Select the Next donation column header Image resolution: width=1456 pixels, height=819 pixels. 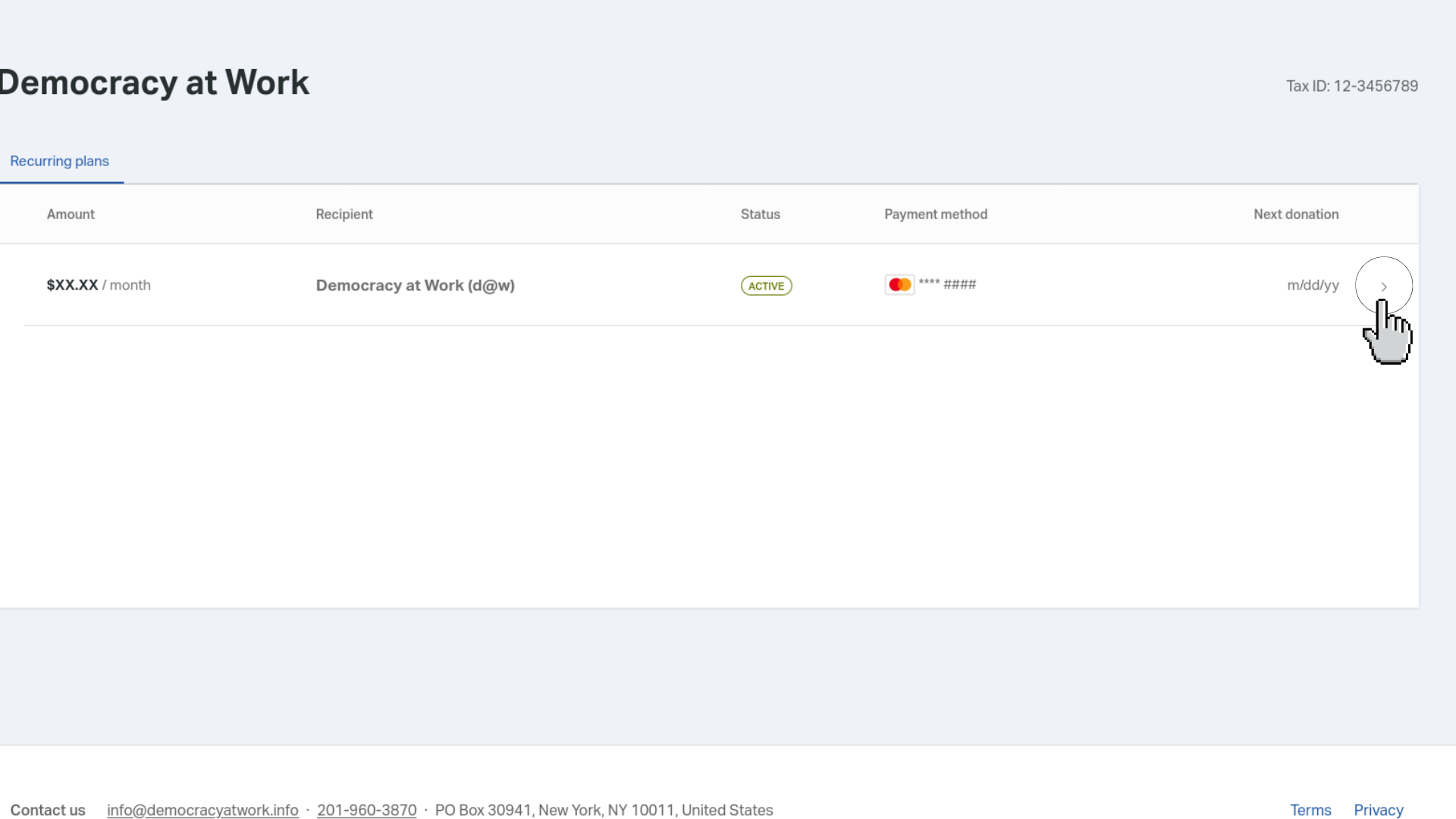1296,215
